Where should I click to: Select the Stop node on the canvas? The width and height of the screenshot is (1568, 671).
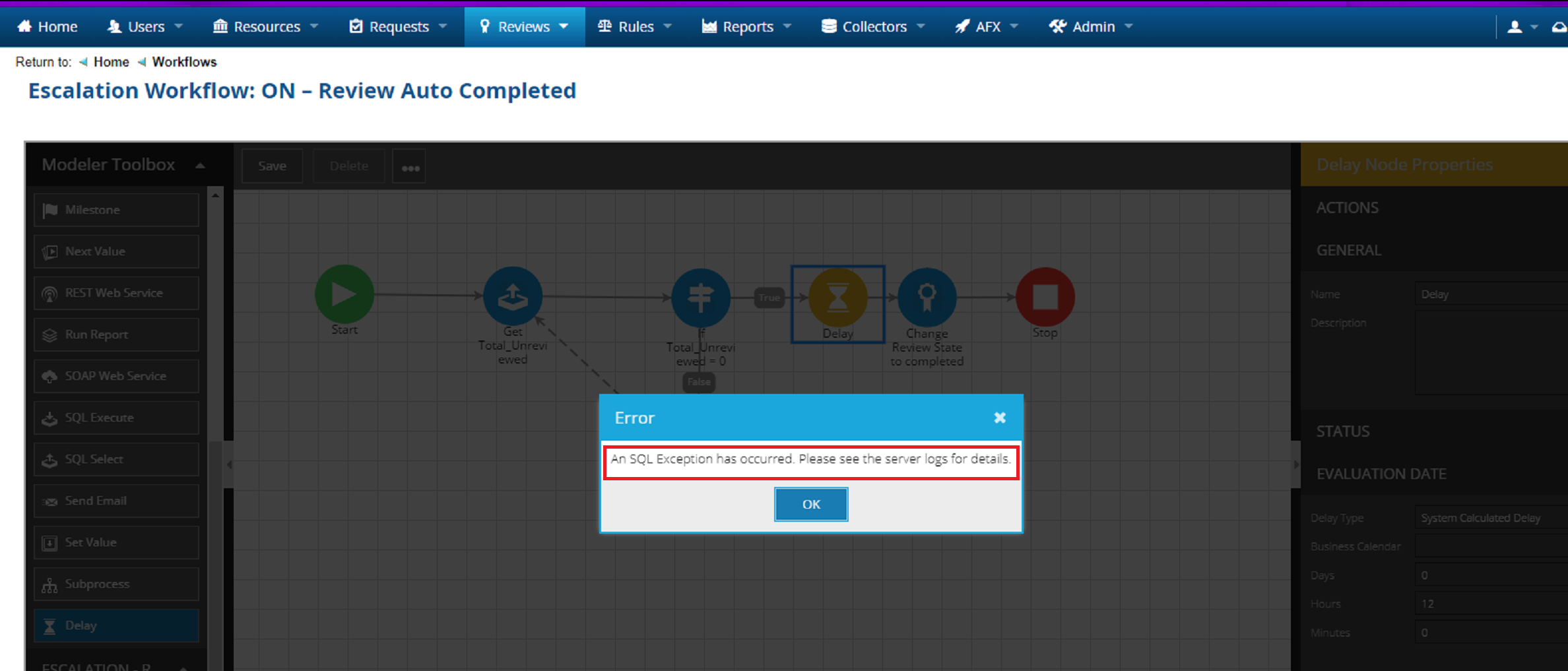pyautogui.click(x=1045, y=298)
